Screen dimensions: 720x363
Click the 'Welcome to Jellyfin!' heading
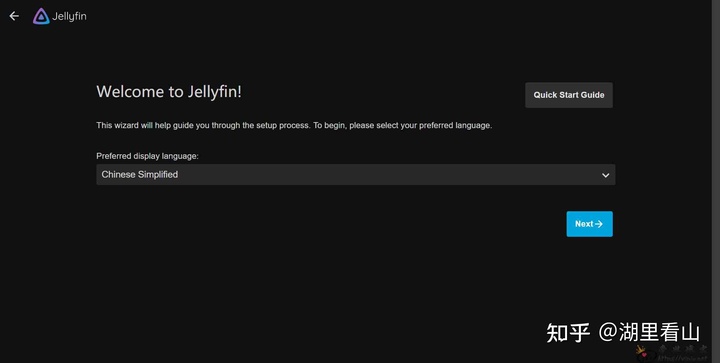[x=169, y=92]
